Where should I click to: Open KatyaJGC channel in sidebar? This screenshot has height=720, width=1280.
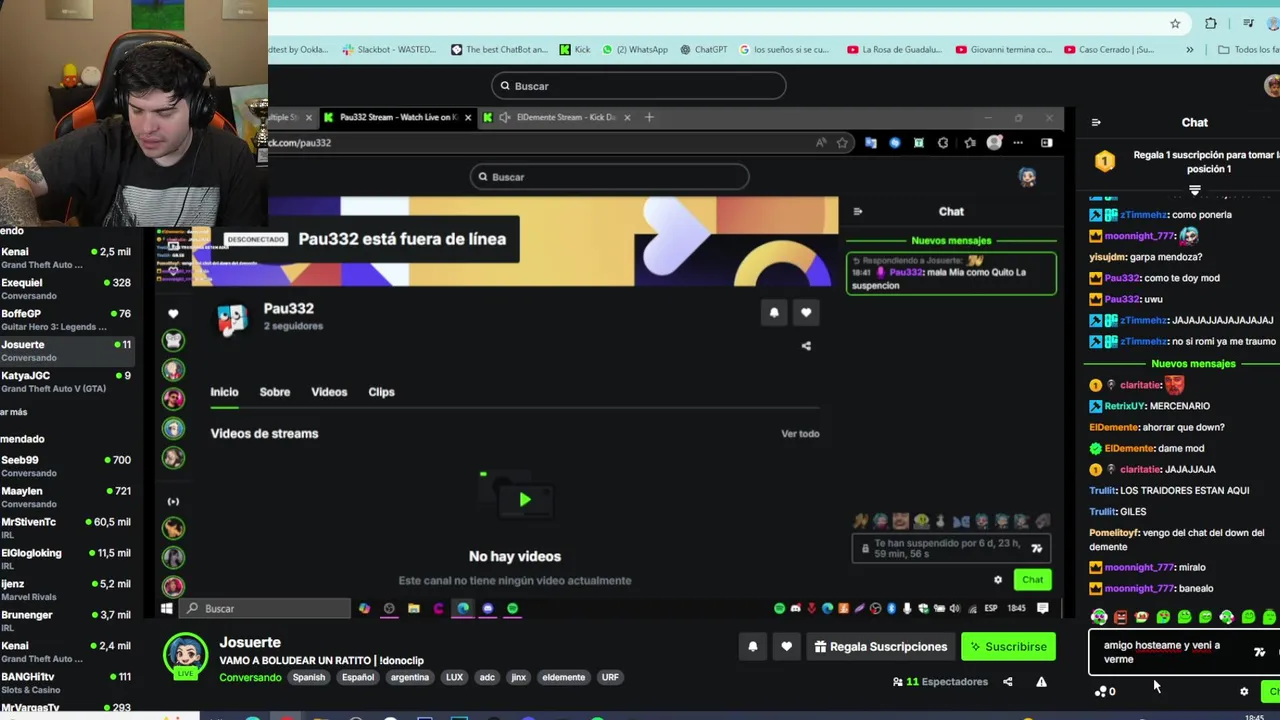[x=65, y=381]
